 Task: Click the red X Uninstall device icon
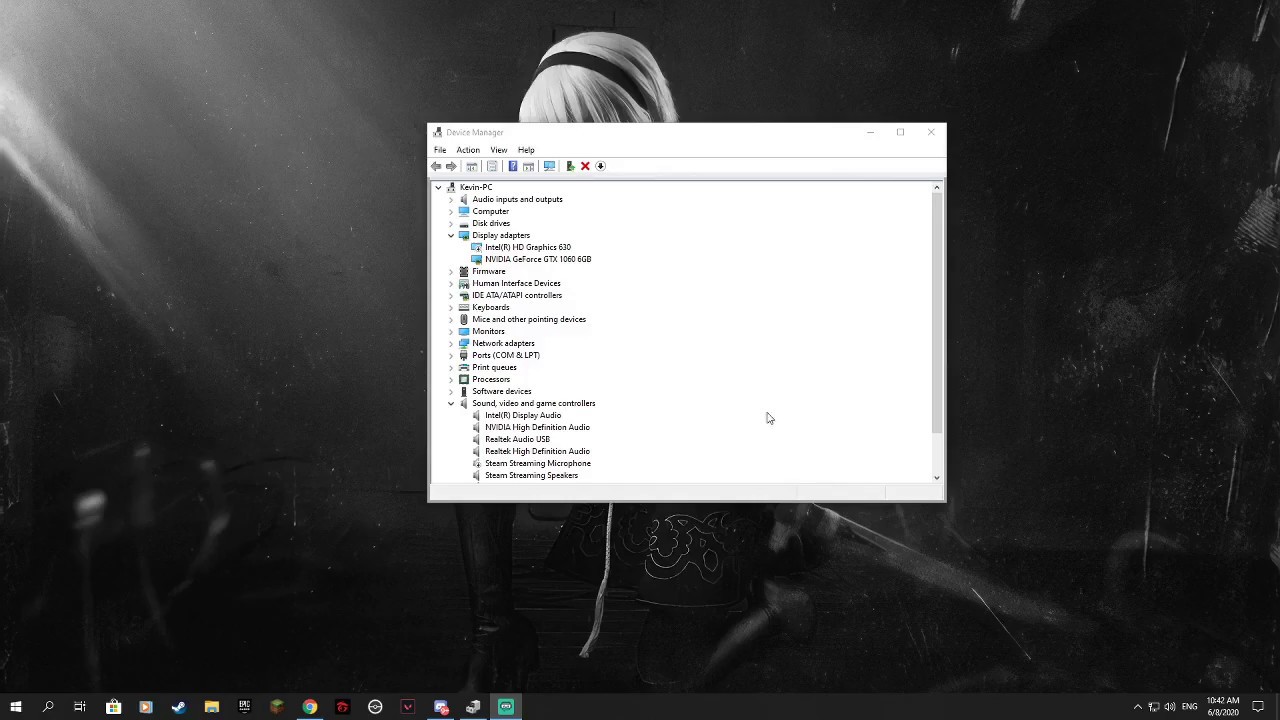click(x=585, y=166)
